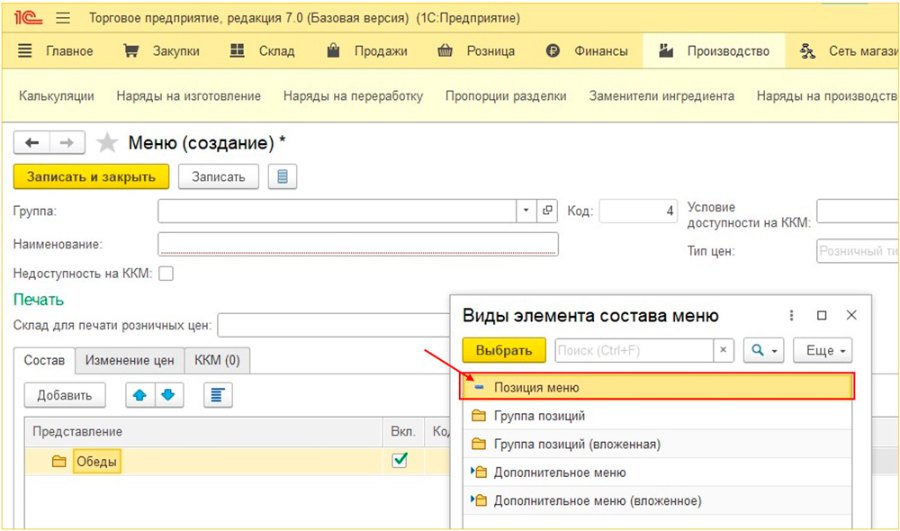
Task: Open the Закупки section
Action: pyautogui.click(x=161, y=51)
